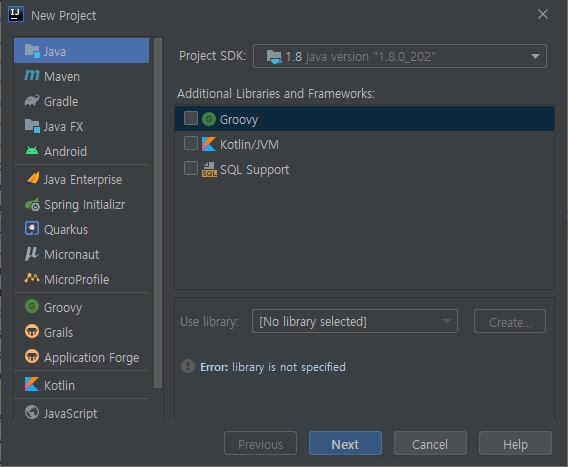Click the [No library selected] combo box
The width and height of the screenshot is (568, 467).
click(355, 321)
